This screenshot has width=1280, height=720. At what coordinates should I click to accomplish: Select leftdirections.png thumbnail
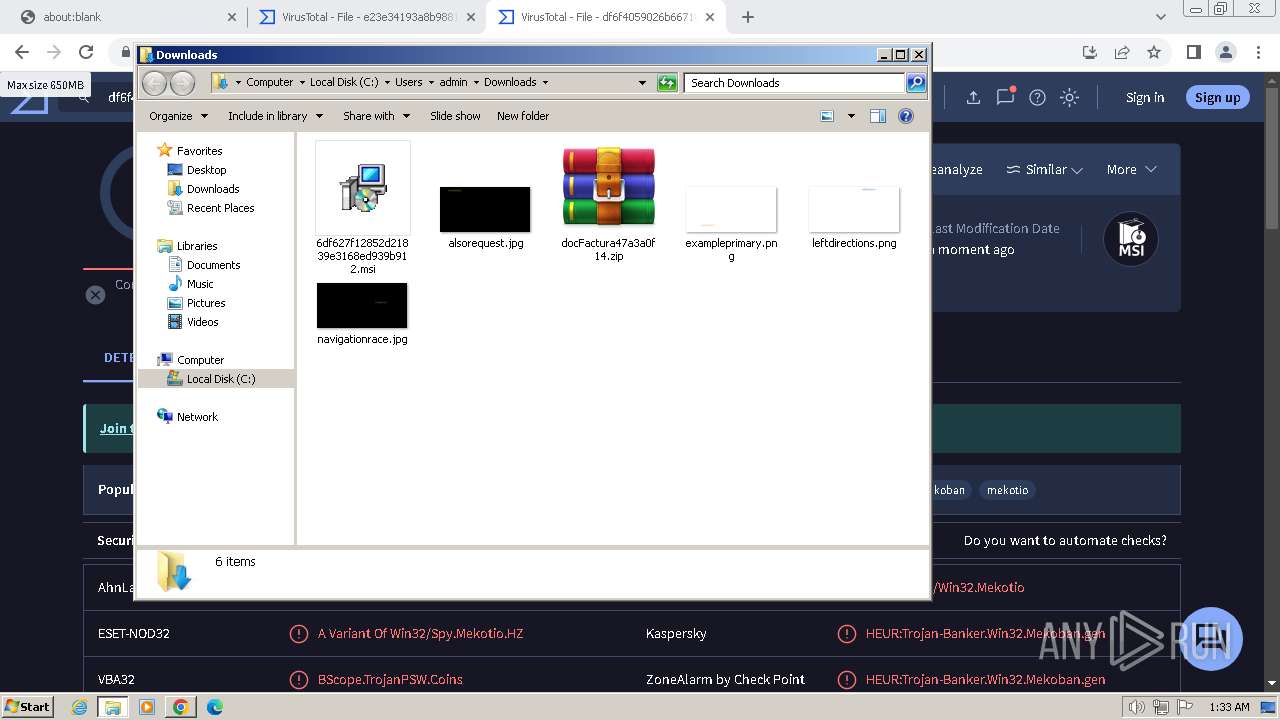coord(854,217)
